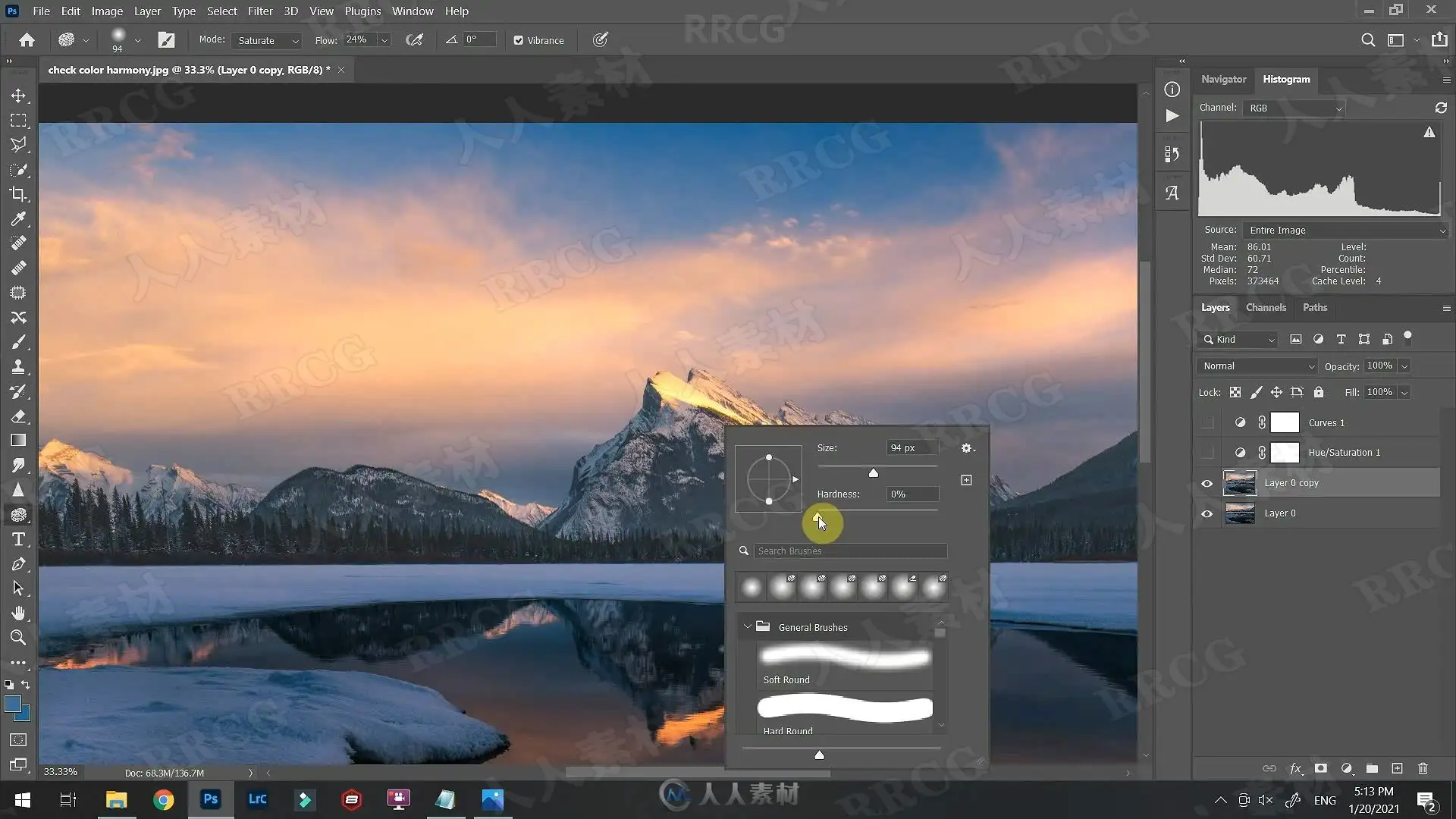1456x819 pixels.
Task: Select the Clone Stamp tool
Action: coord(18,366)
